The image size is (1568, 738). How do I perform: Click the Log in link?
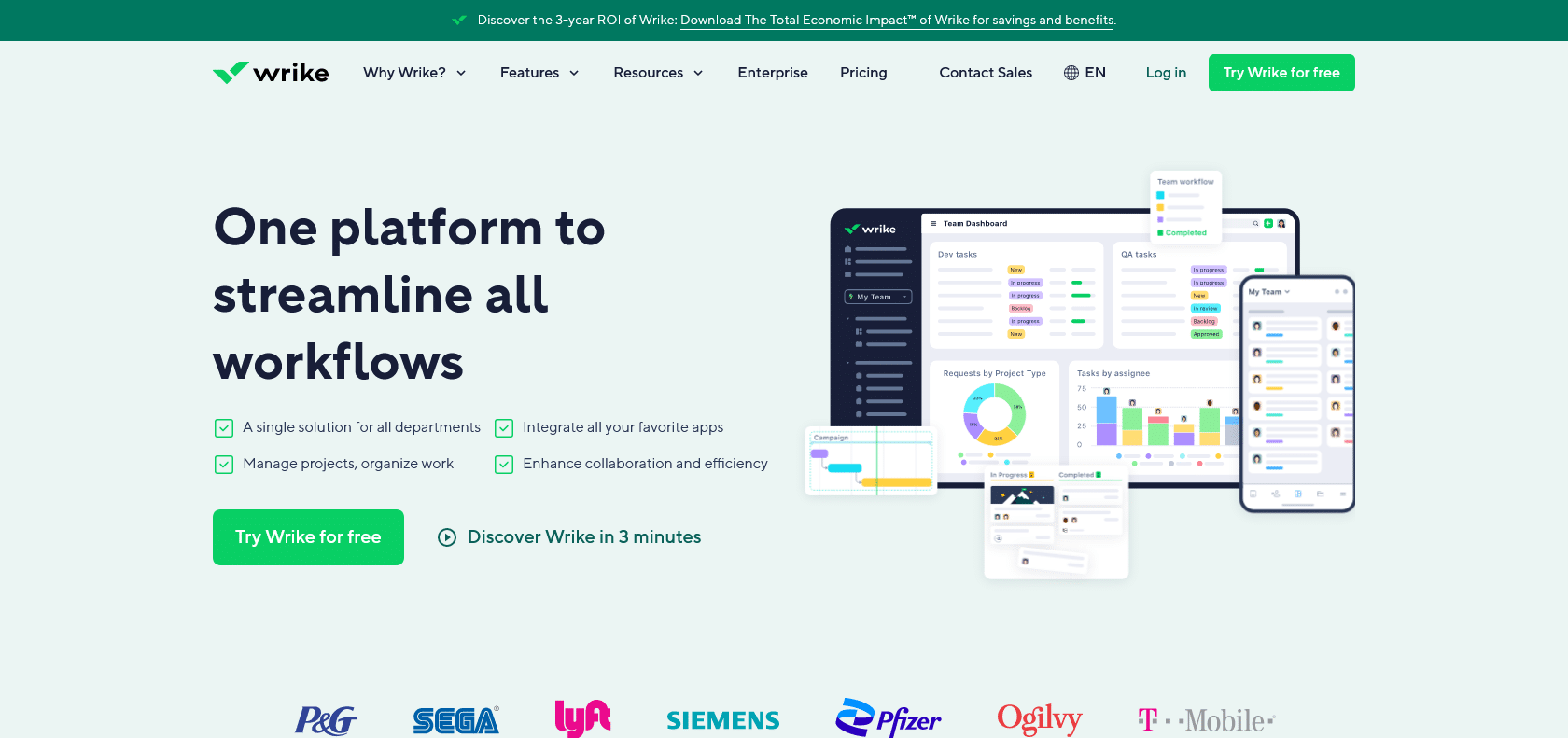(1166, 73)
